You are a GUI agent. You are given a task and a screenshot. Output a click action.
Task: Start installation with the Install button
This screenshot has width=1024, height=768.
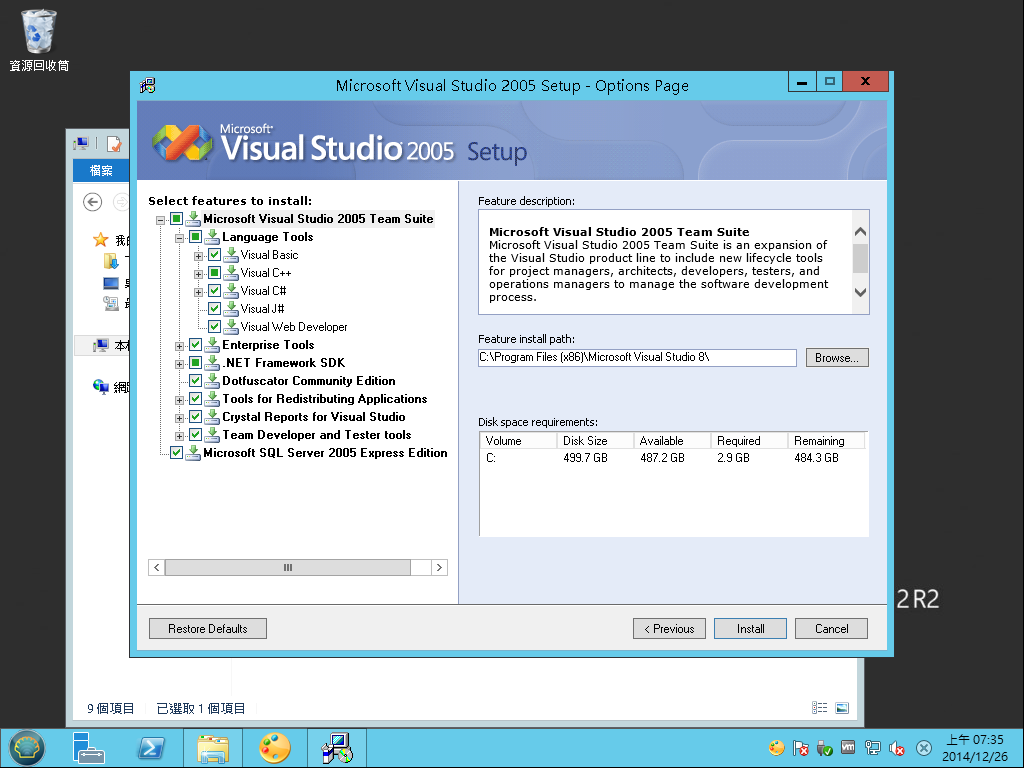tap(750, 629)
